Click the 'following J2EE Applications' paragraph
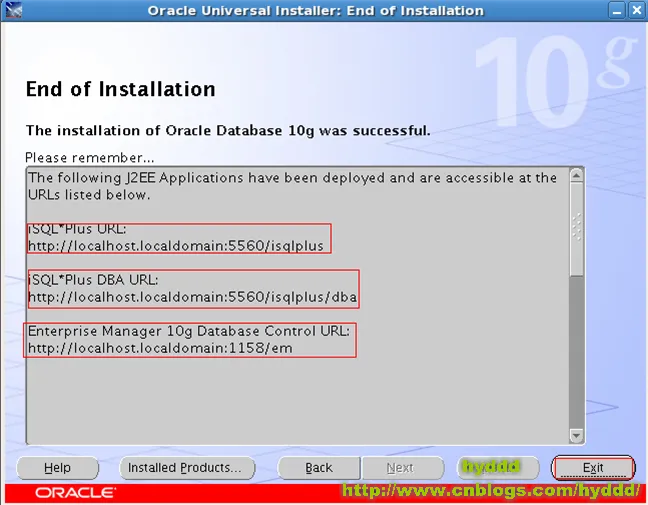Image resolution: width=648 pixels, height=505 pixels. pyautogui.click(x=292, y=186)
